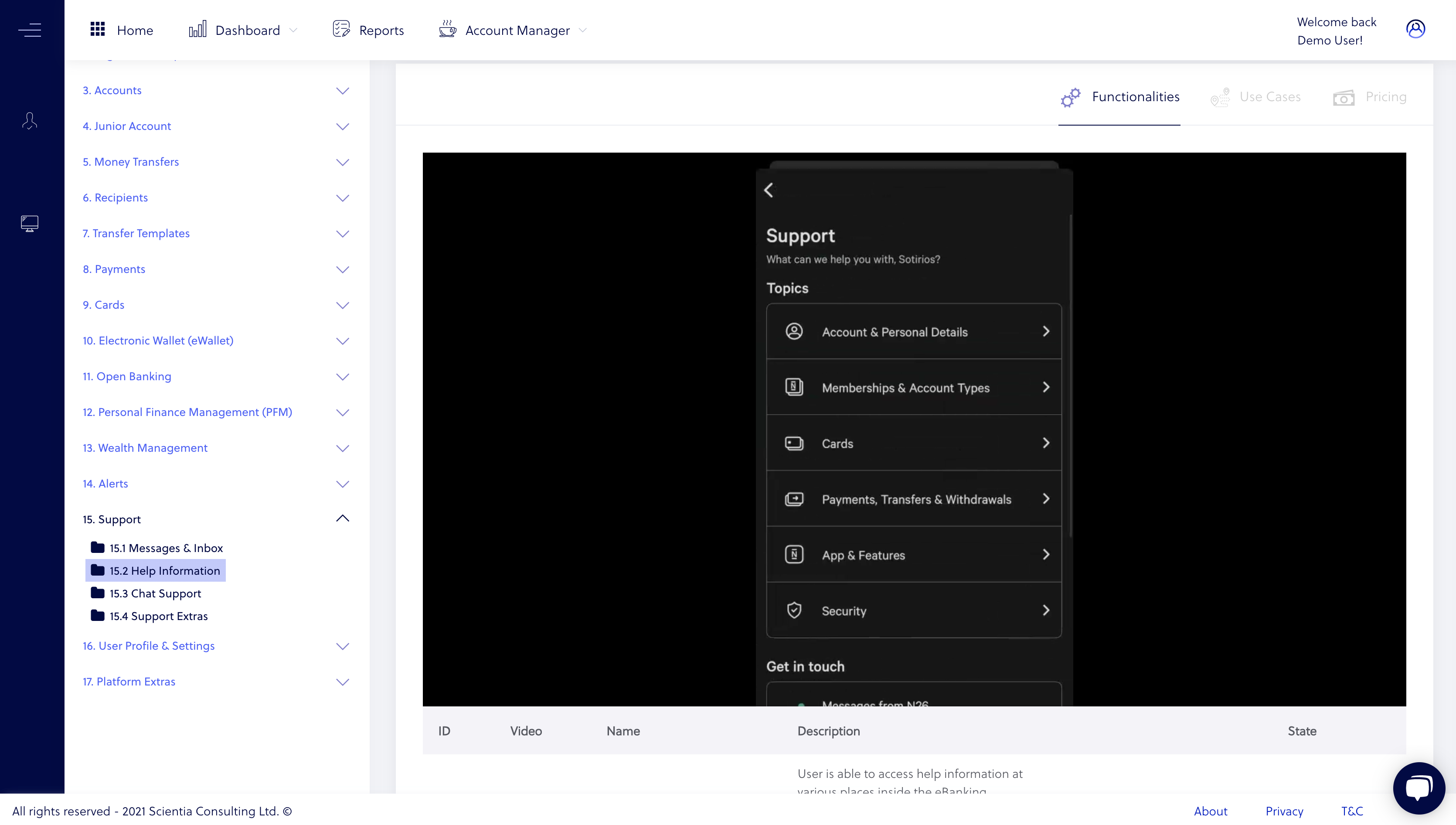This screenshot has width=1456, height=825.
Task: Click folder icon beside 15.4 Support Extras
Action: 97,615
